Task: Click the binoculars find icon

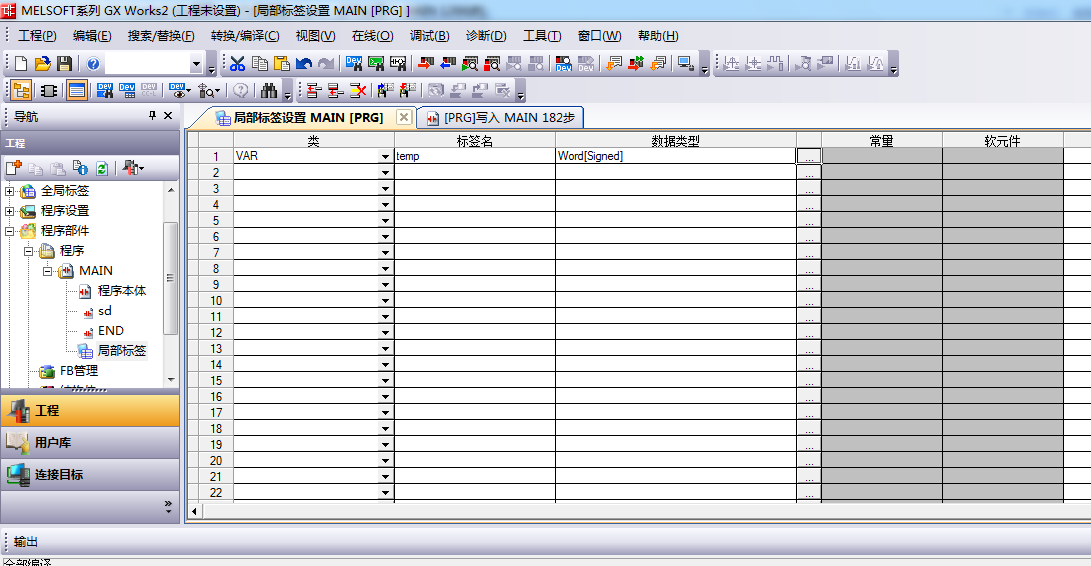Action: pos(269,91)
